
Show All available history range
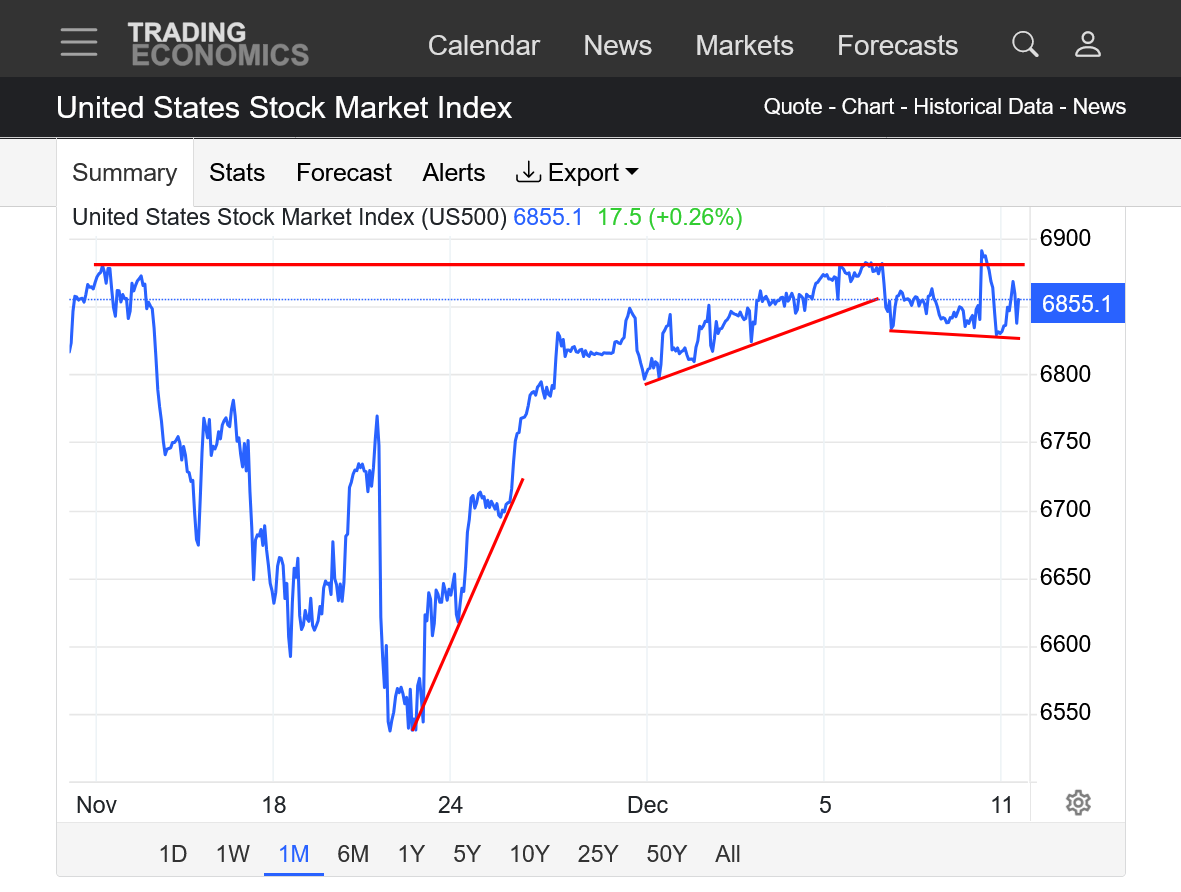[728, 854]
